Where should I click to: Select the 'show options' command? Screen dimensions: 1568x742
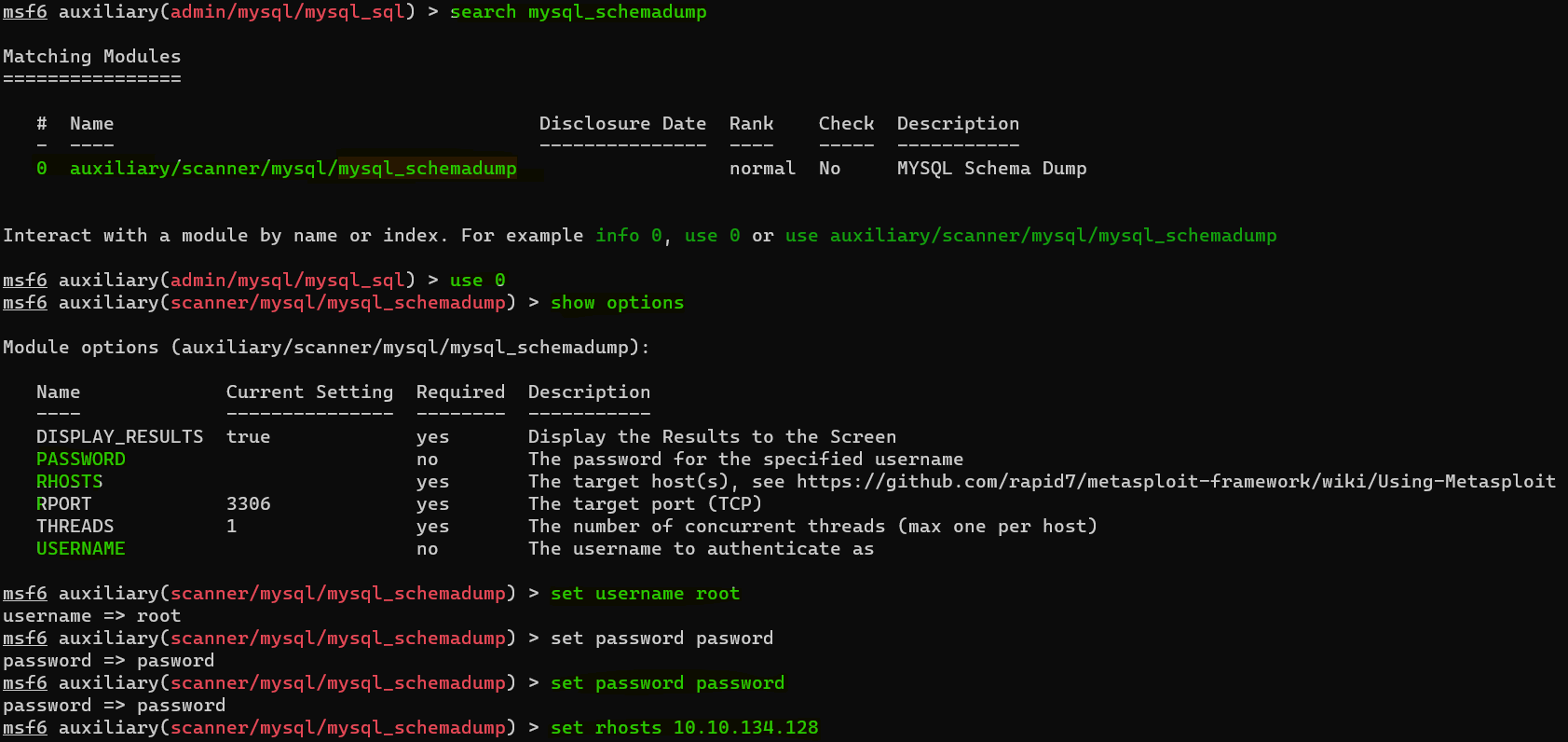[x=617, y=303]
